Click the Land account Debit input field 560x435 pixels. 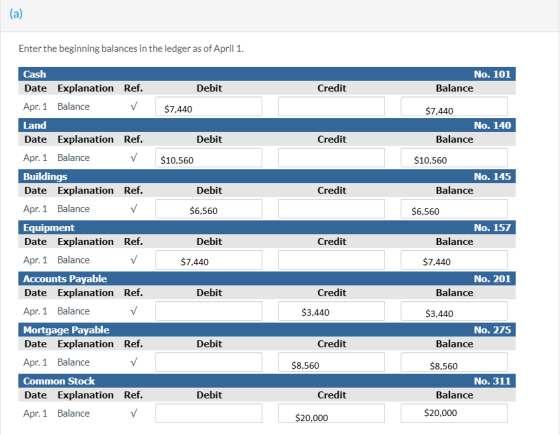tap(209, 158)
